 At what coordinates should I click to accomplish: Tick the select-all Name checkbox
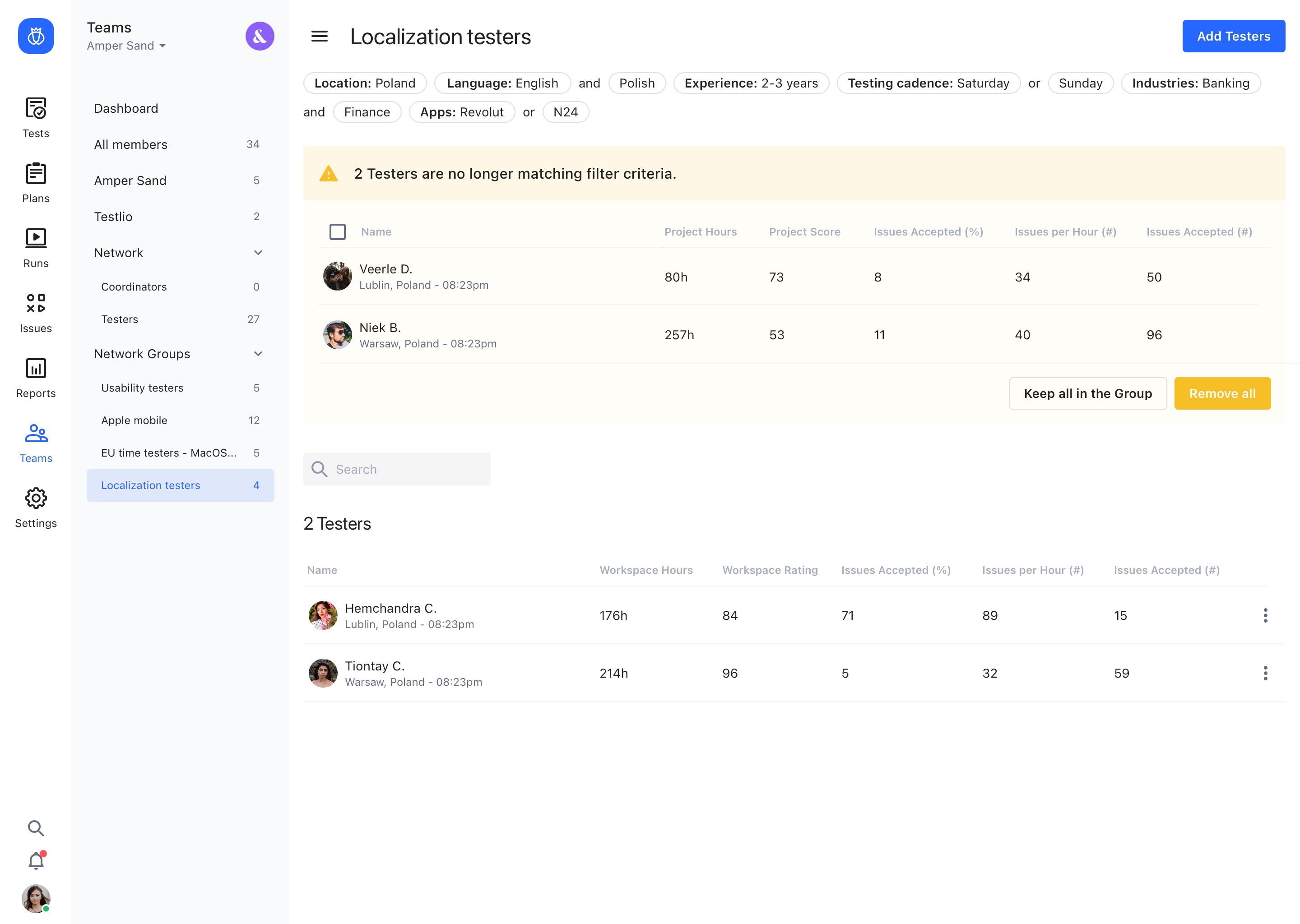click(338, 231)
